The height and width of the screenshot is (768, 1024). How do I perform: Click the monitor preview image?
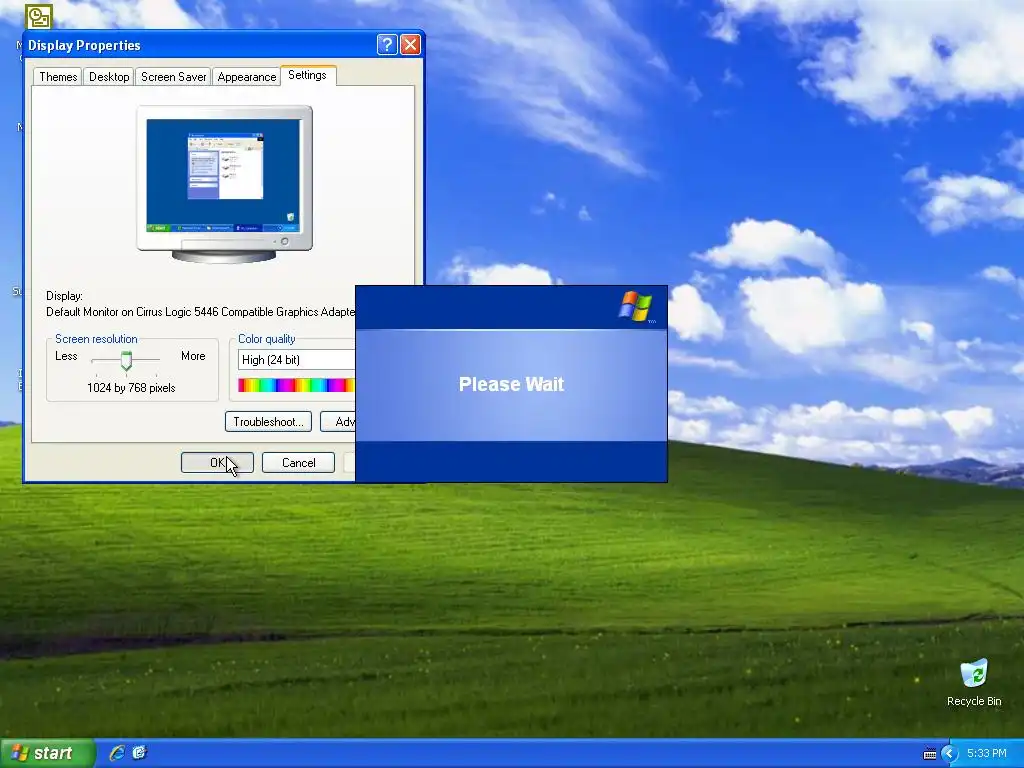(224, 184)
